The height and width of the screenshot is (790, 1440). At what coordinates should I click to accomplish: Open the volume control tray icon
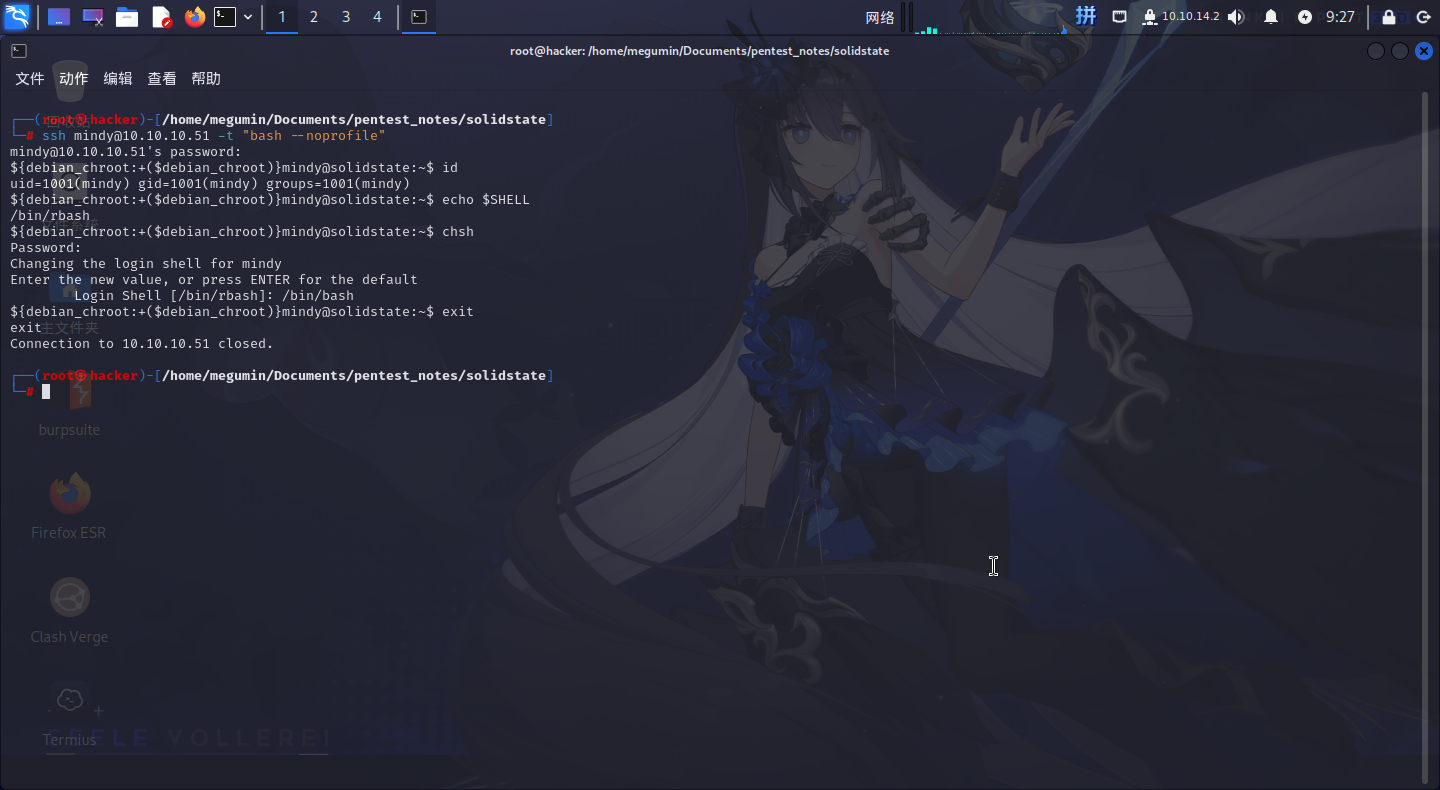pyautogui.click(x=1237, y=17)
